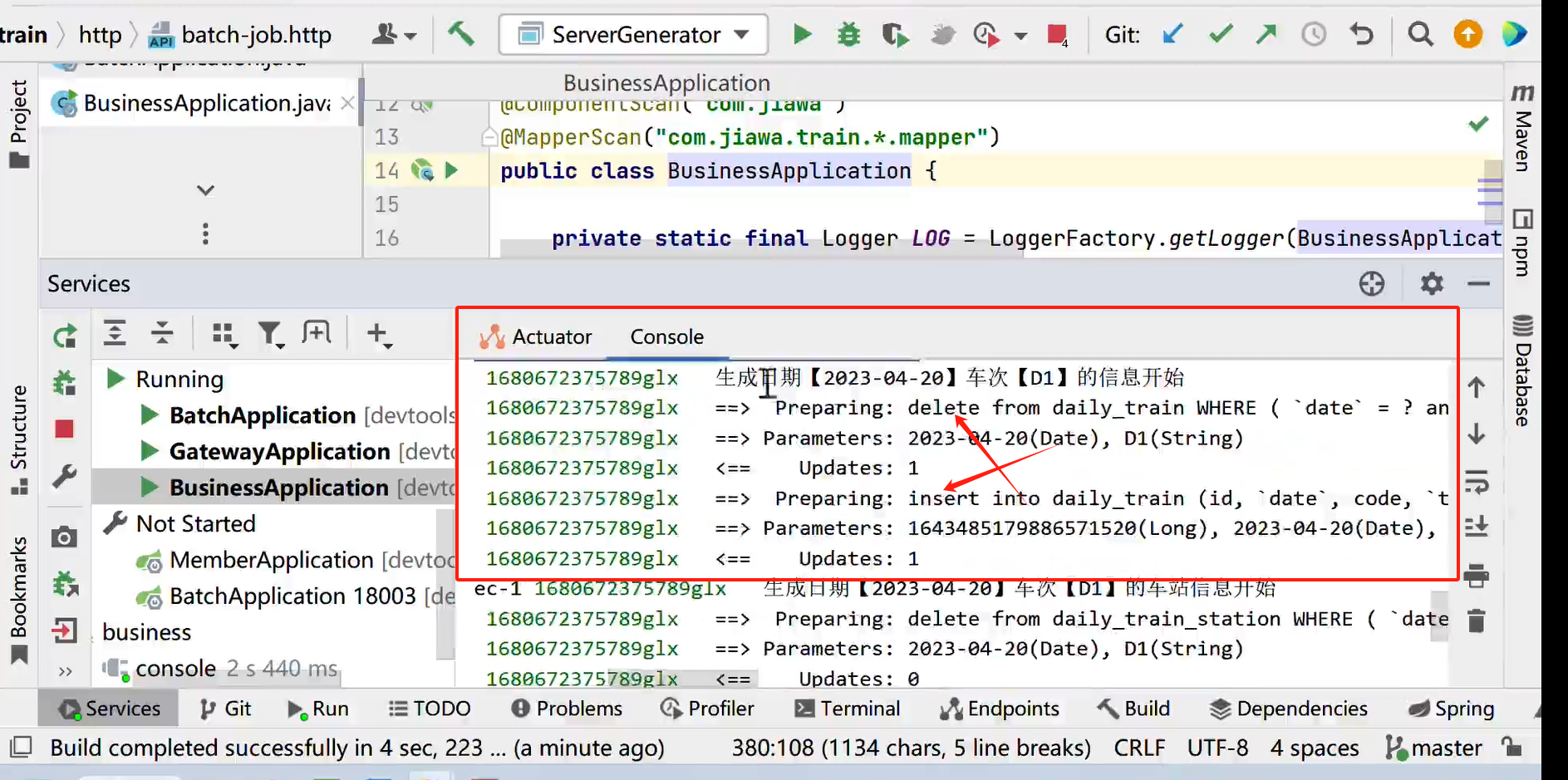Open Services panel settings gear
The image size is (1568, 780).
pos(1432,283)
